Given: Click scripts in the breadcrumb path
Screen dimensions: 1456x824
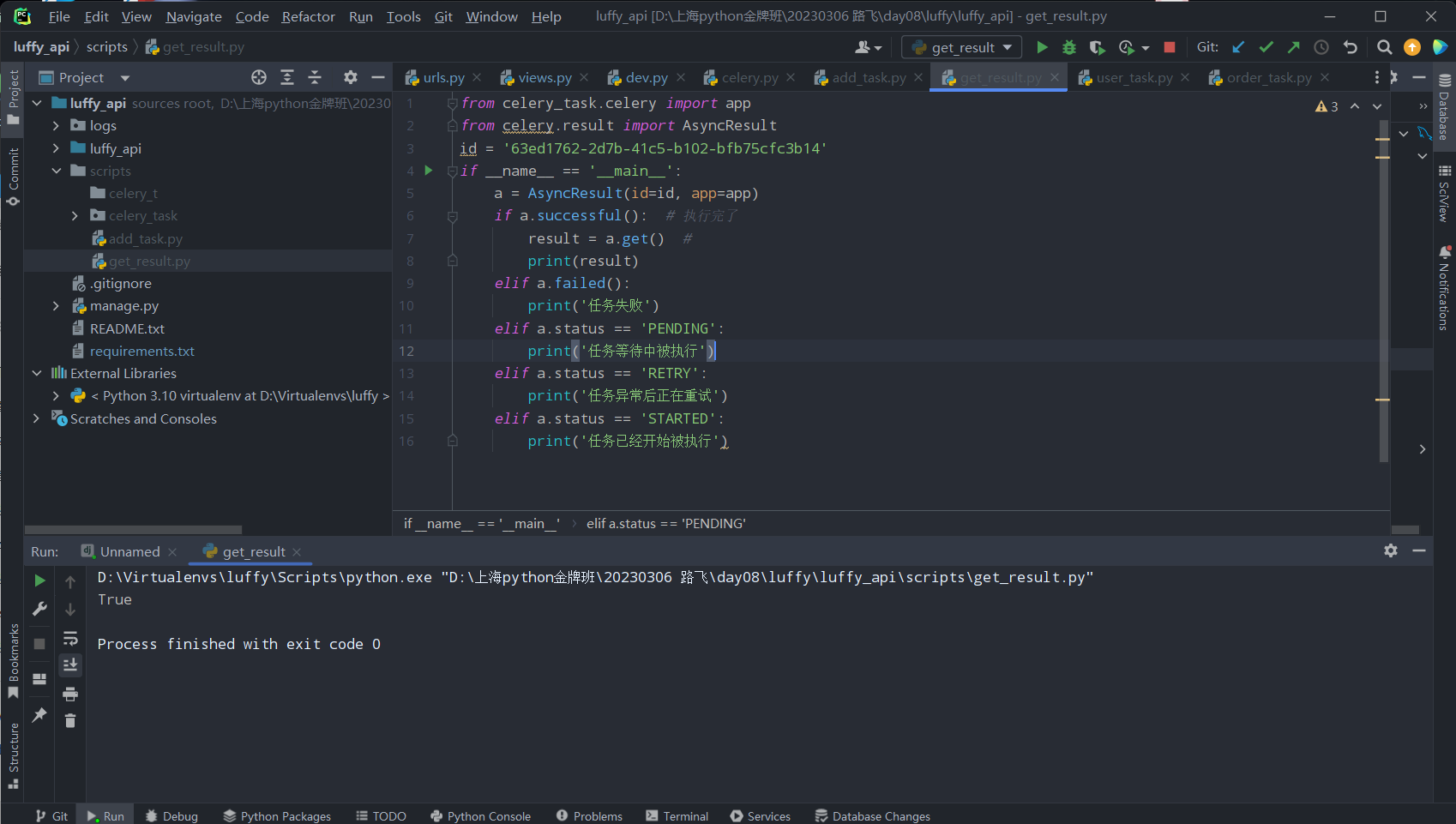Looking at the screenshot, I should click(106, 47).
